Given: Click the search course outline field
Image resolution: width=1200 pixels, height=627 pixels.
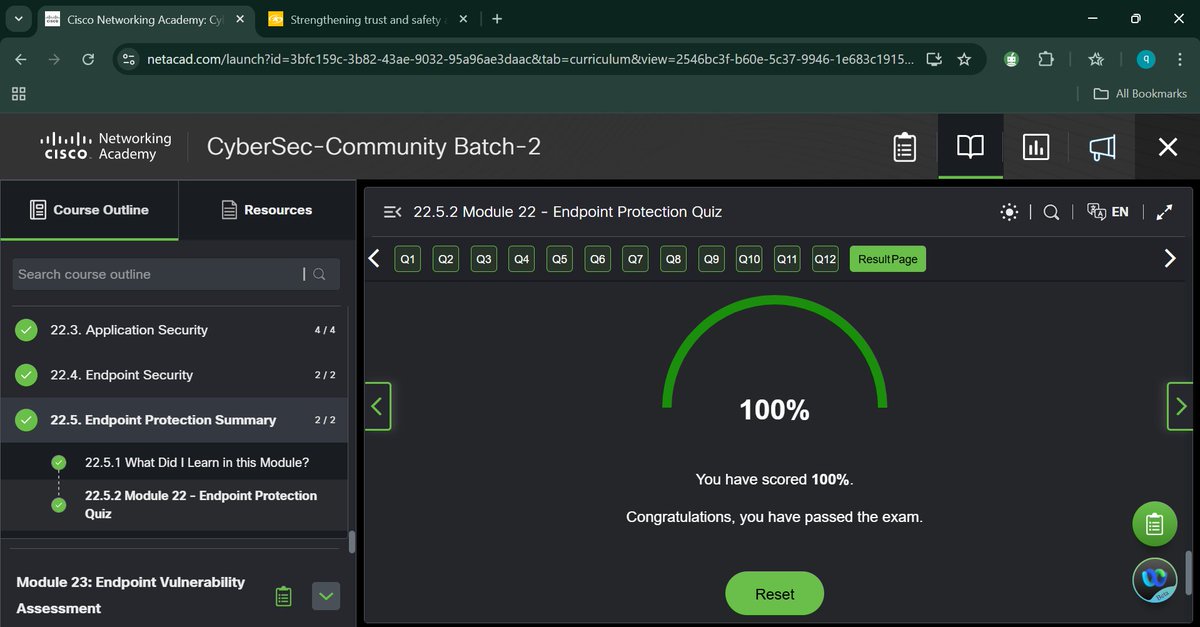Looking at the screenshot, I should [x=160, y=273].
